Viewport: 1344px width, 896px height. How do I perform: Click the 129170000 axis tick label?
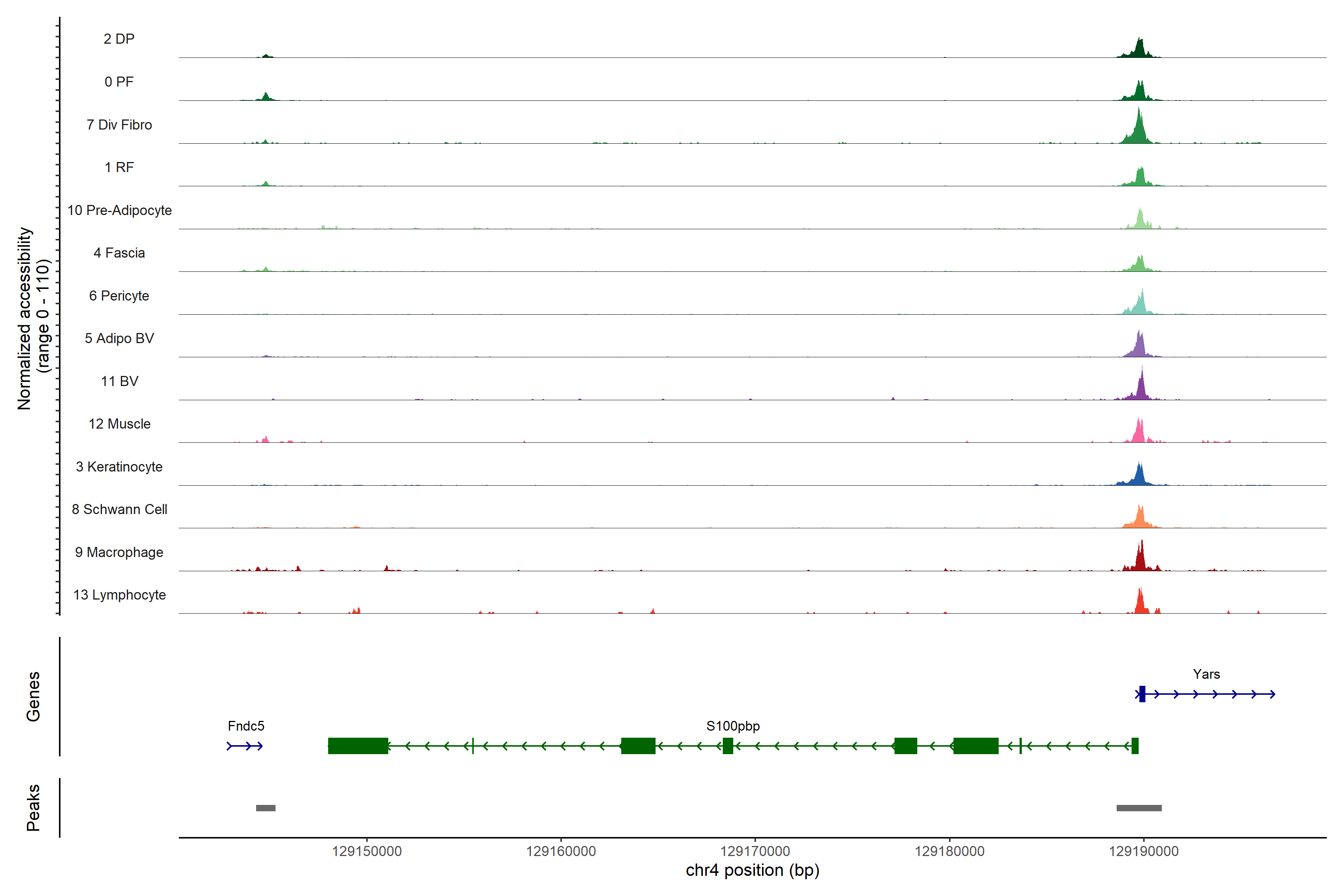click(x=755, y=852)
